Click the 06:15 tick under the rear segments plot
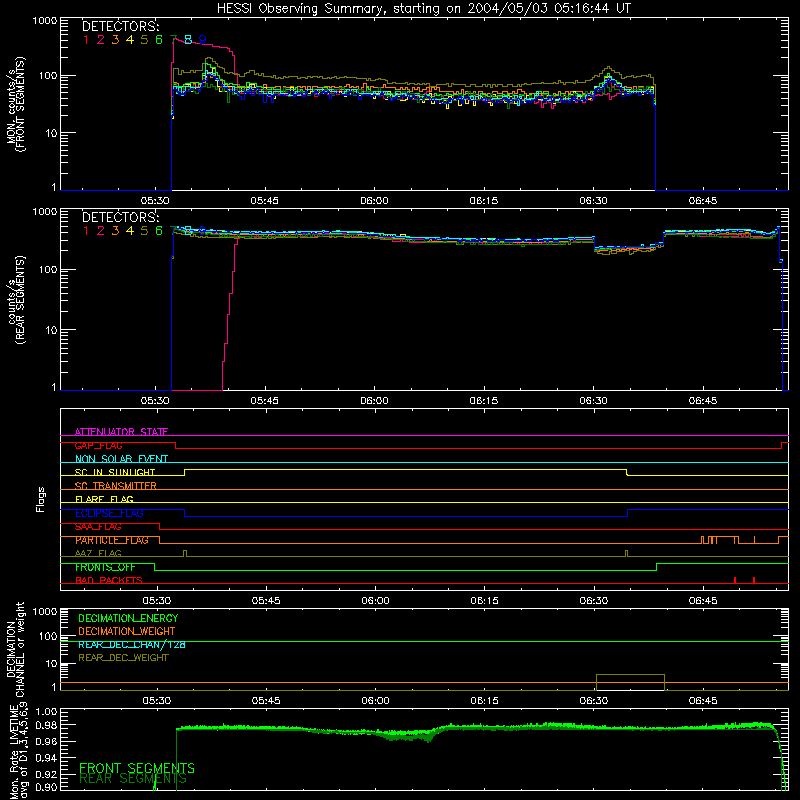Viewport: 800px width, 800px height. (x=484, y=401)
